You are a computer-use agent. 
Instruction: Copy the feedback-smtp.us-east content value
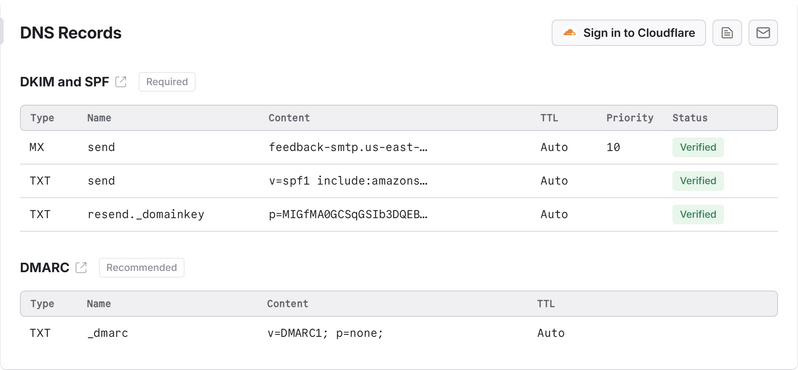348,148
